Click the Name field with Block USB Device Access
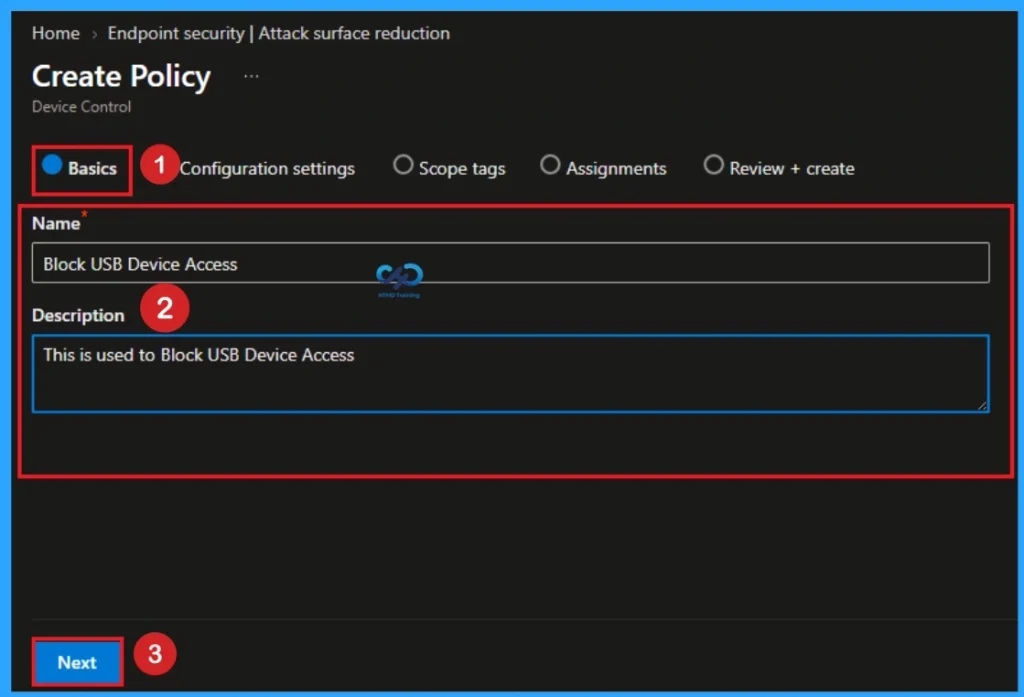1024x697 pixels. click(511, 263)
